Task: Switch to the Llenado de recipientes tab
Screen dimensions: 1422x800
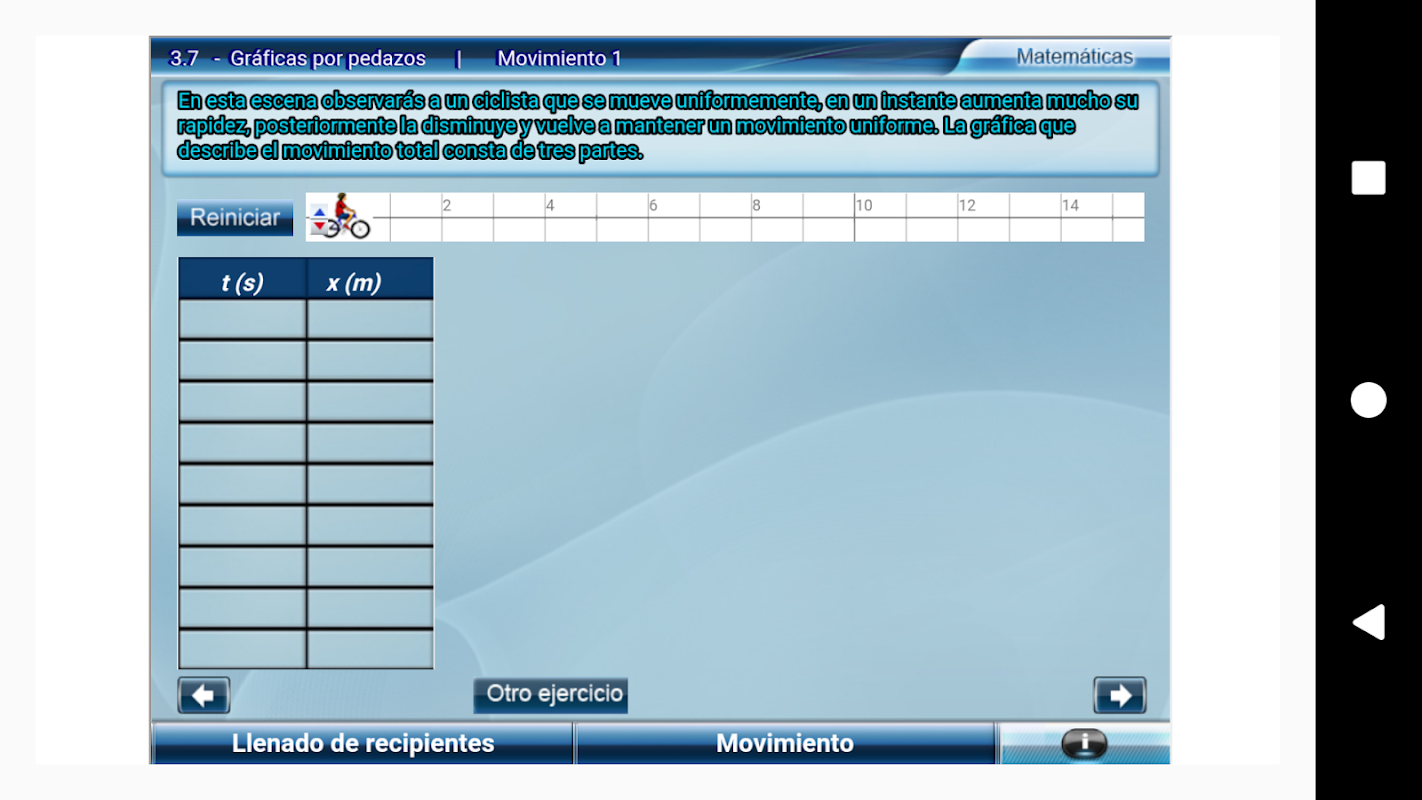Action: (x=363, y=743)
